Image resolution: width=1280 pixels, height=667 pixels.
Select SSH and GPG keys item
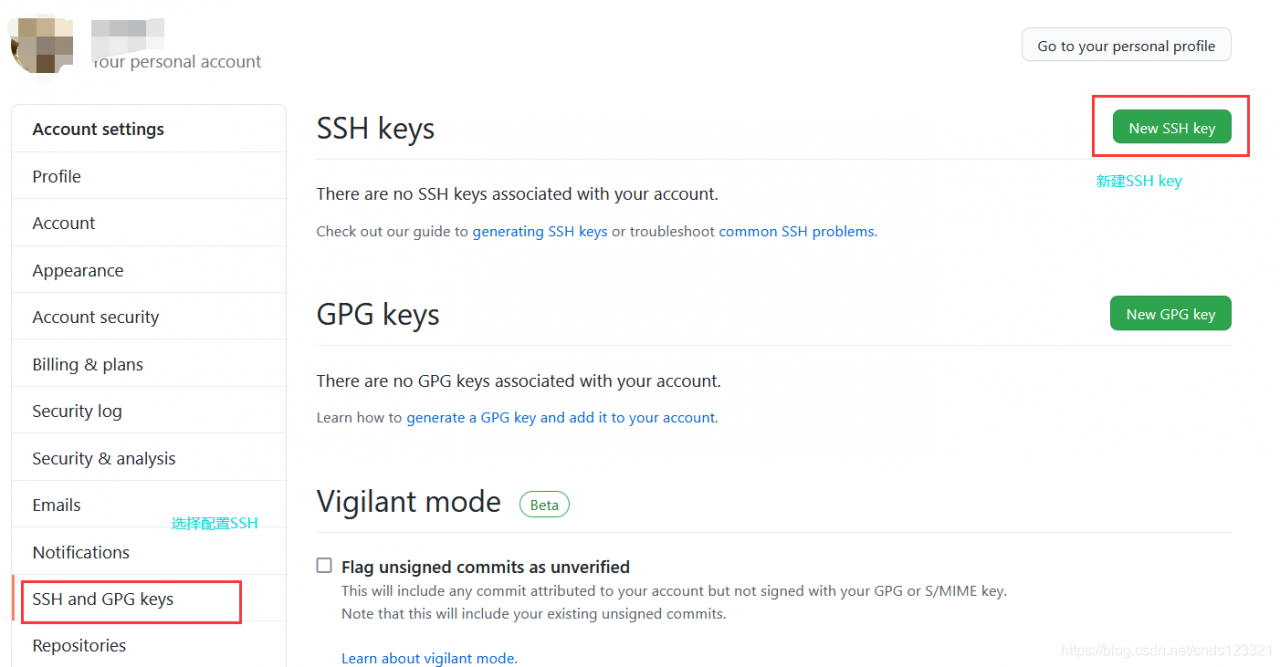point(103,599)
